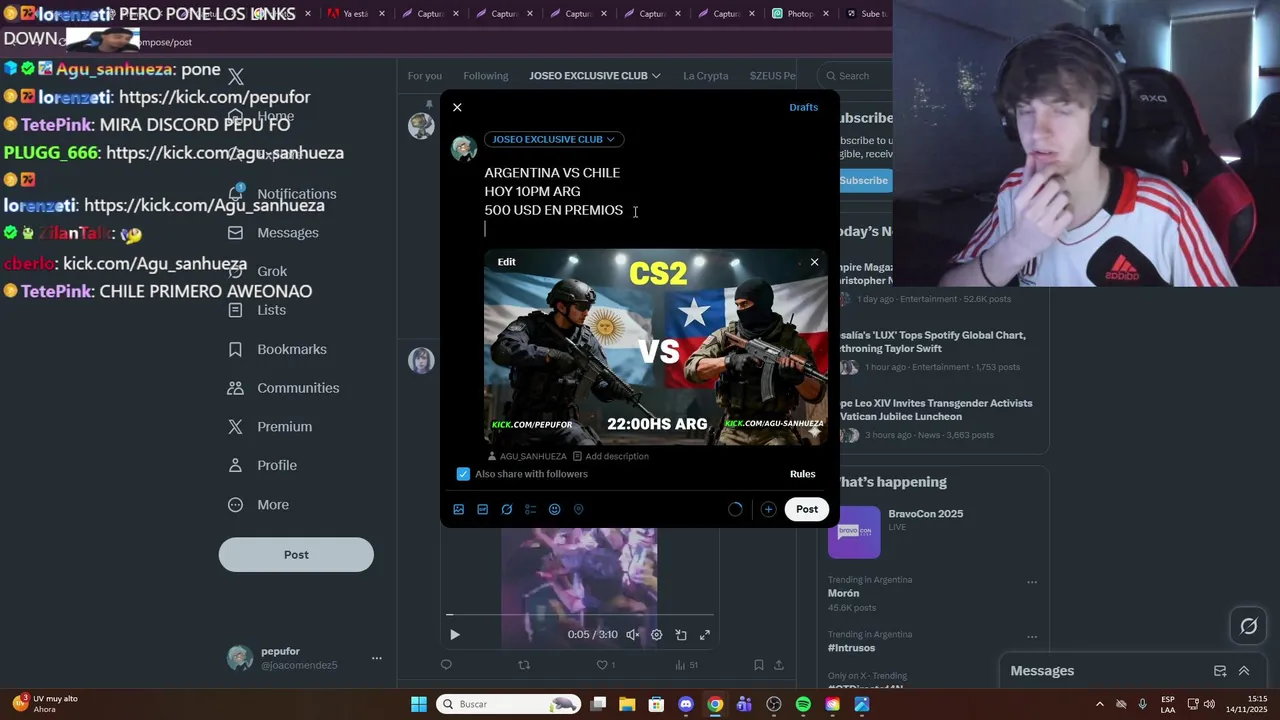1280x720 pixels.
Task: Add description to the attached image
Action: click(610, 456)
